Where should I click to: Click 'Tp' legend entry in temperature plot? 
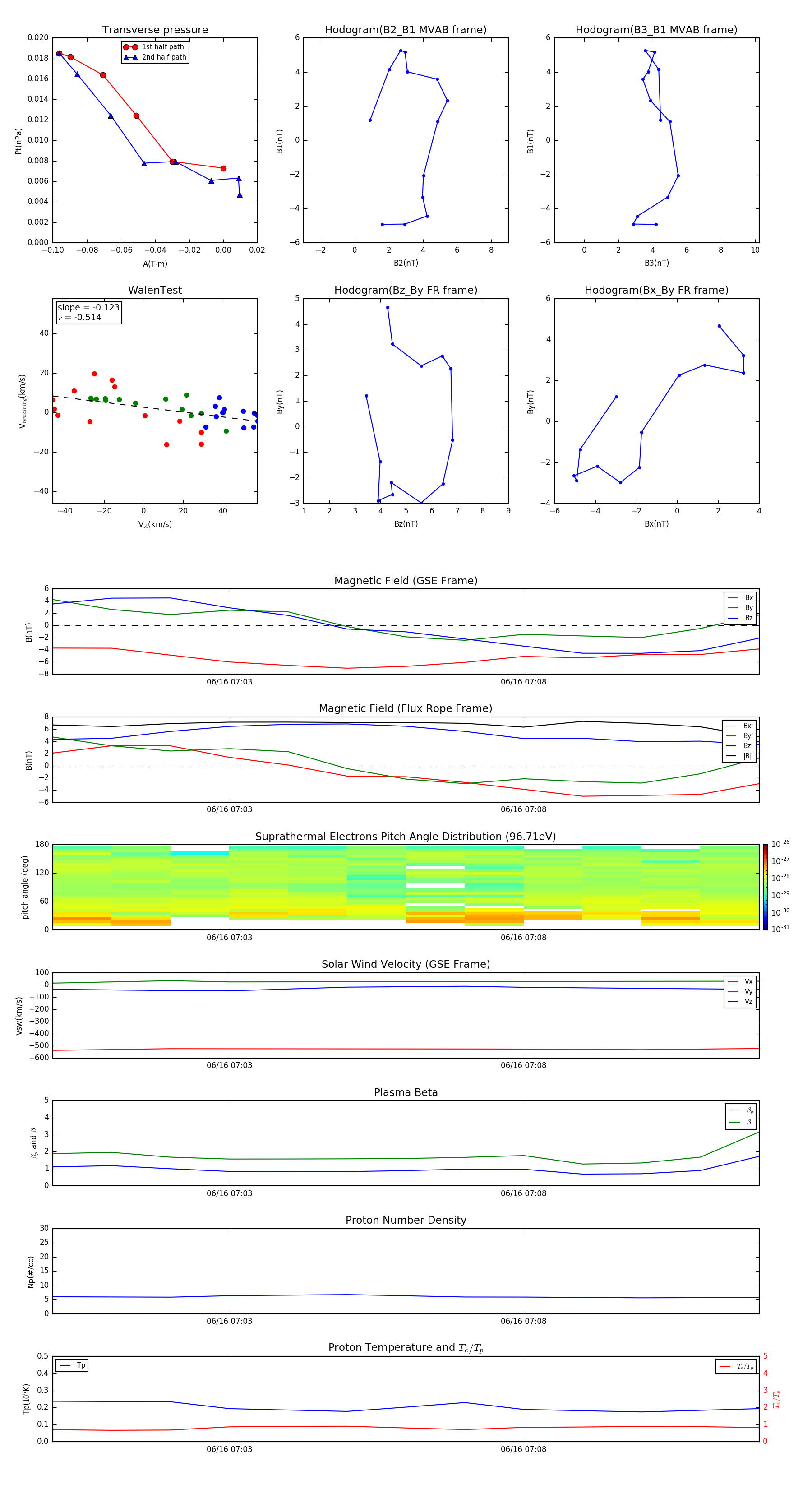tap(72, 1366)
